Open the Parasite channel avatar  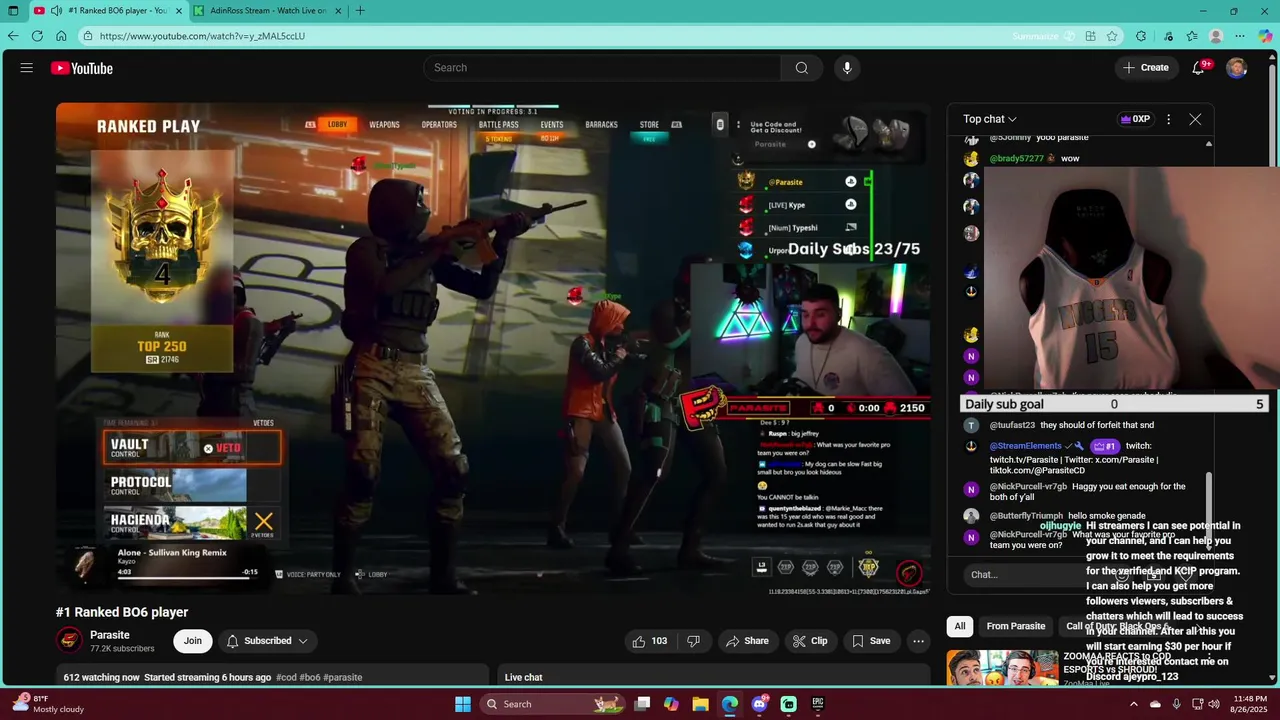(69, 641)
